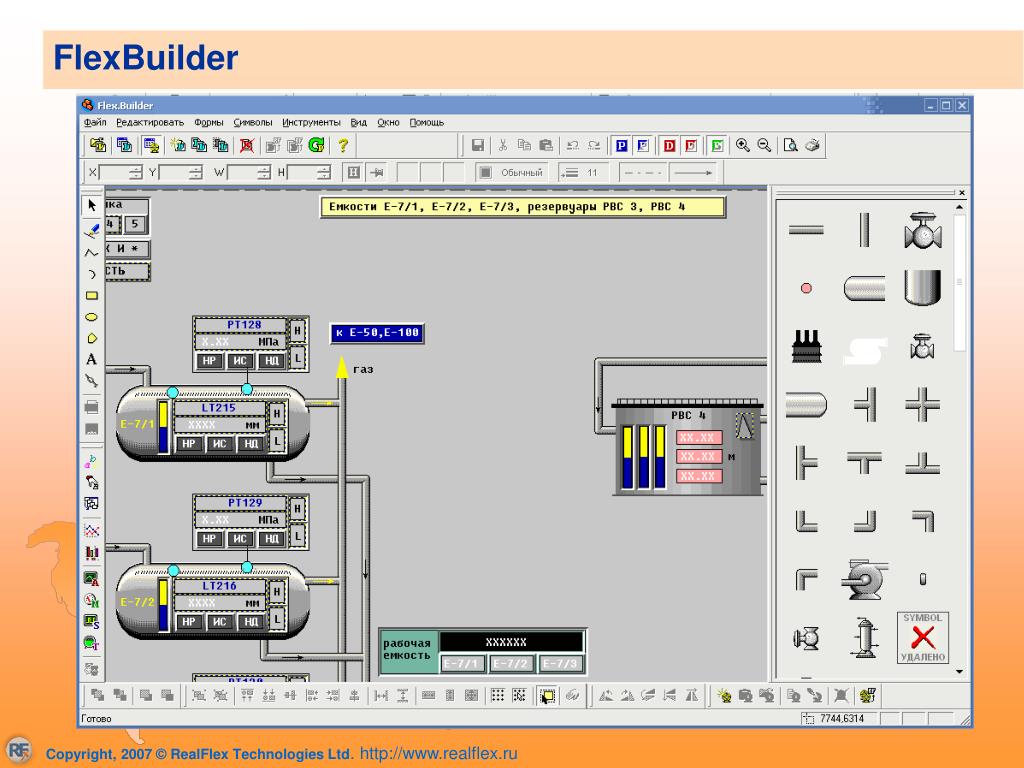Image resolution: width=1024 pixels, height=768 pixels.
Task: Toggle the blue P toolbar button
Action: [x=621, y=145]
